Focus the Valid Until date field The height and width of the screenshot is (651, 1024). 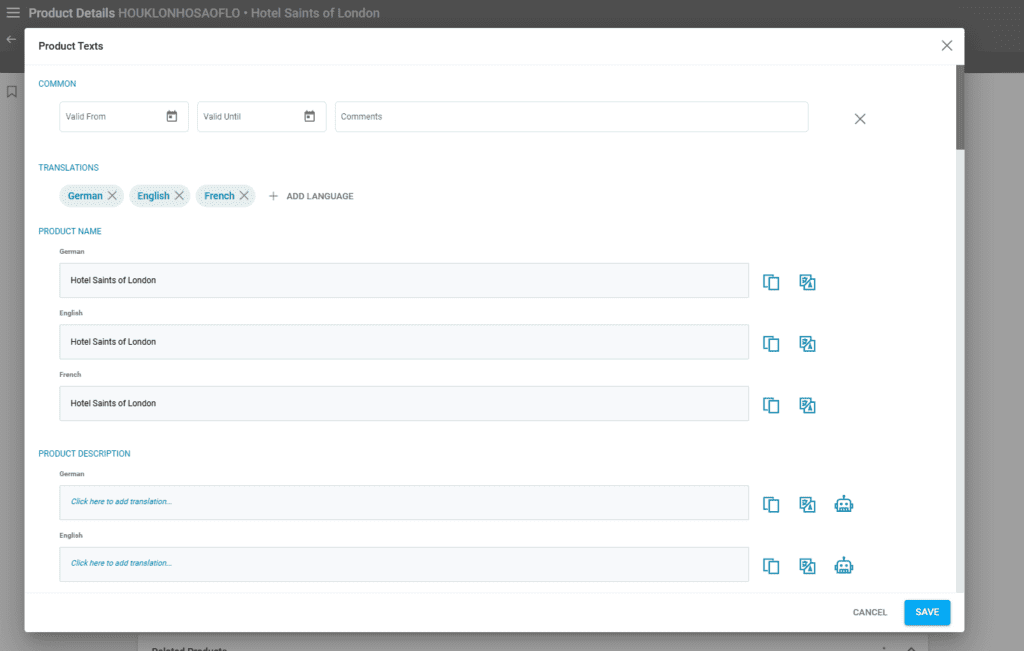coord(262,116)
